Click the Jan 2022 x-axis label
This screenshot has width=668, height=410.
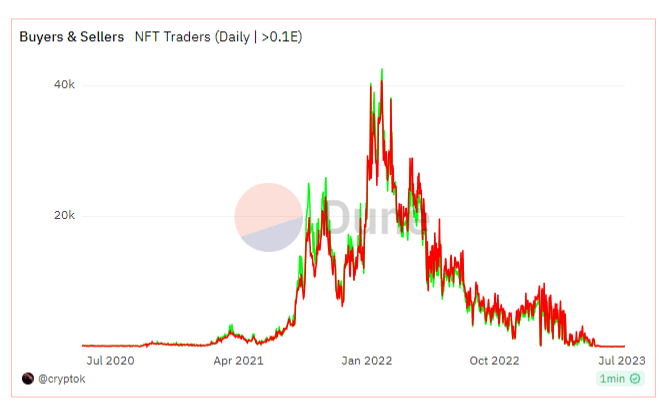coord(366,361)
